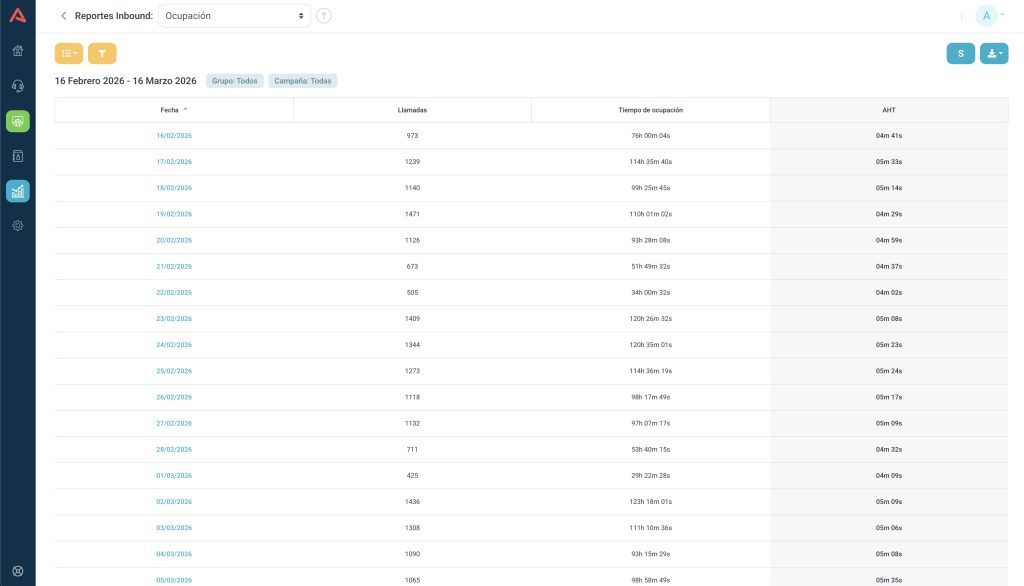Open settings gear in sidebar
This screenshot has height=586, width=1024.
(x=17, y=226)
